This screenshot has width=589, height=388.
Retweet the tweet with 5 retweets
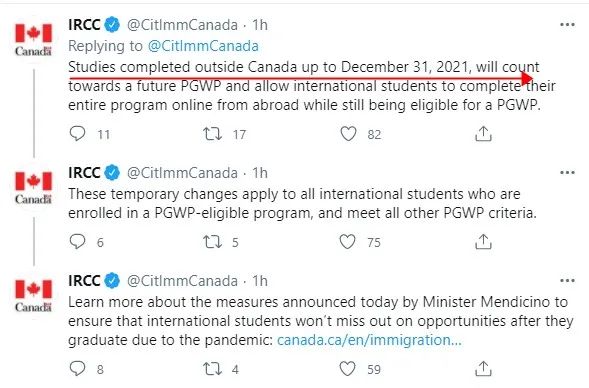point(213,242)
